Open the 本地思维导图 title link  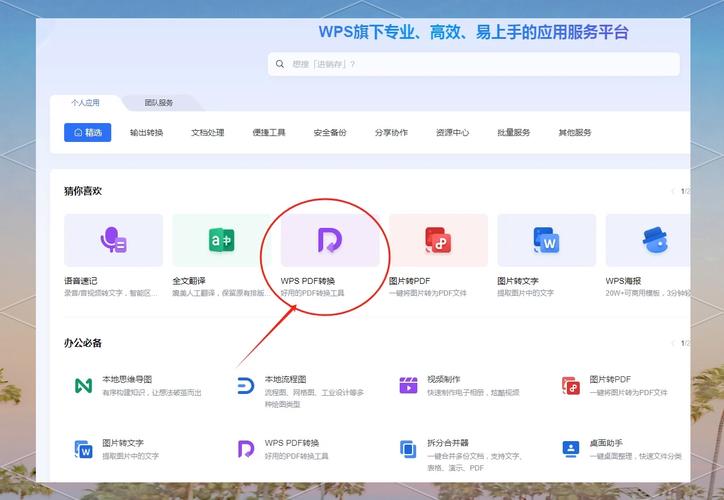click(x=127, y=379)
